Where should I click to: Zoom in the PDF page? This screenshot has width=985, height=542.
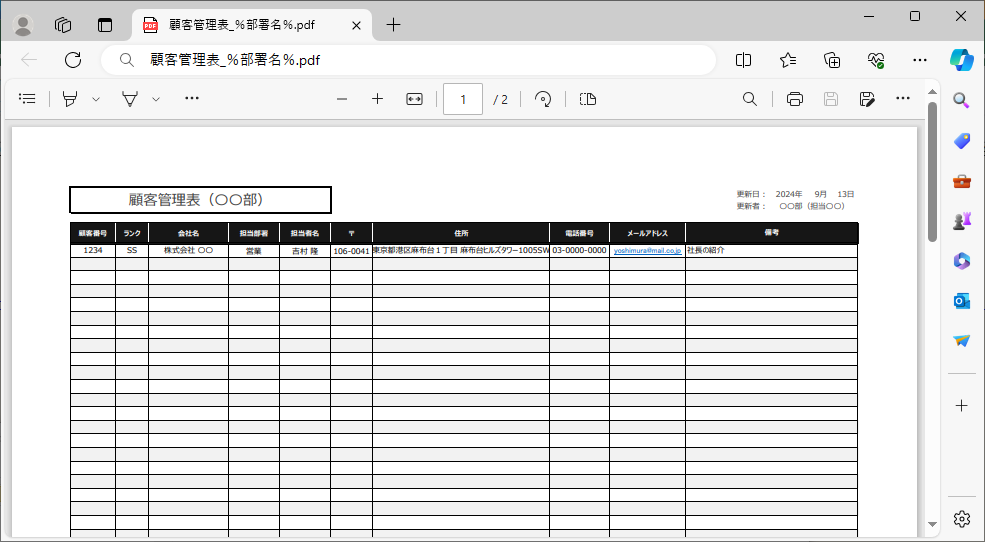377,99
